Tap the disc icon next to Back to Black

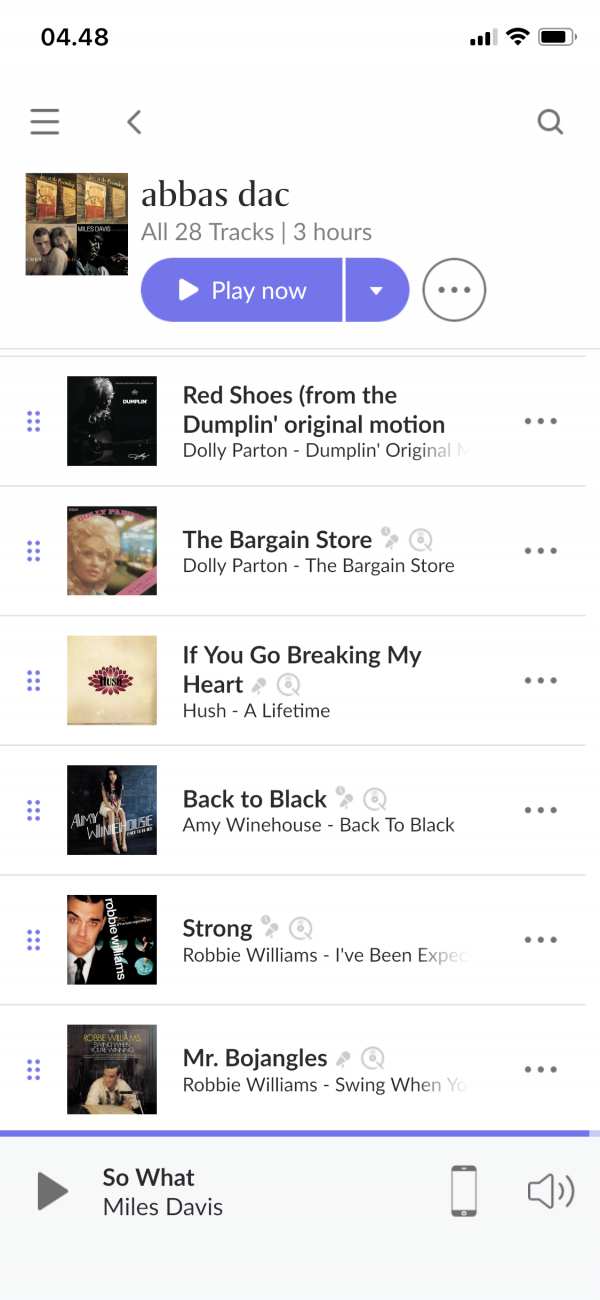[375, 798]
